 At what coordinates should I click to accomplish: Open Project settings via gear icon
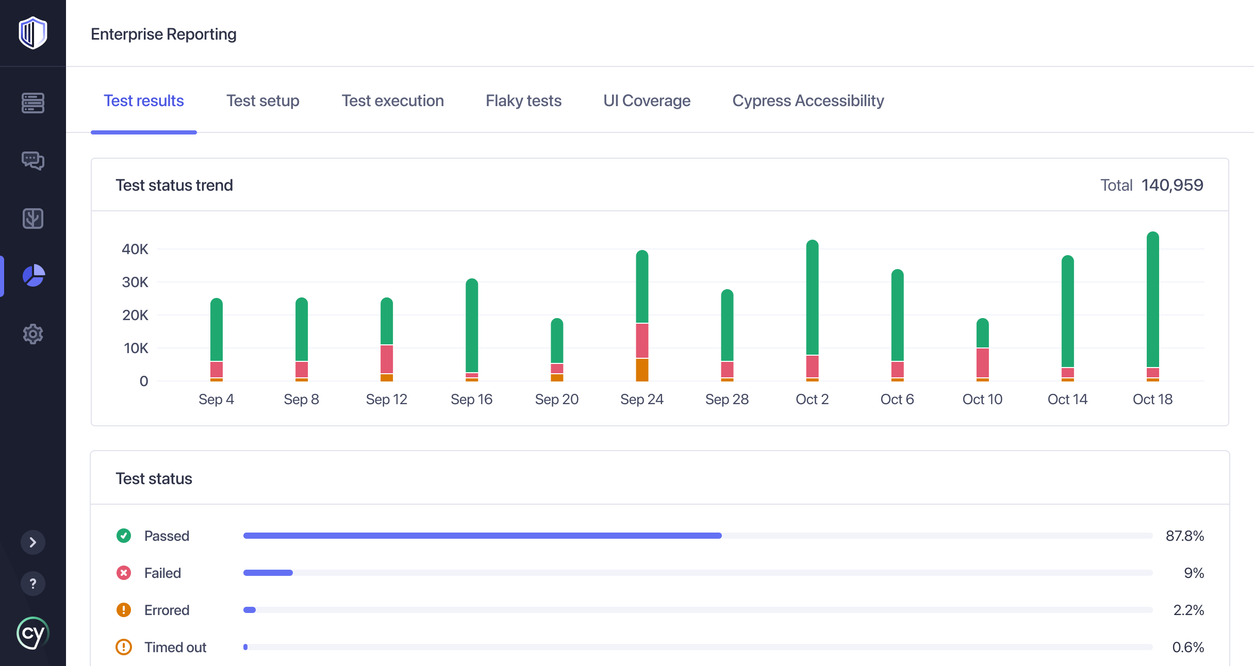pyautogui.click(x=33, y=333)
